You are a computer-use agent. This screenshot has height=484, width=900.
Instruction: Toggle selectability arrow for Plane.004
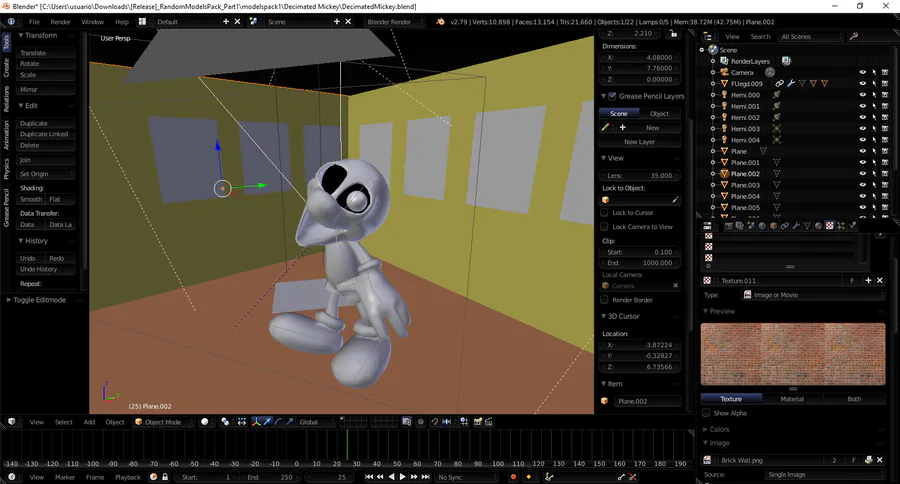pyautogui.click(x=874, y=196)
